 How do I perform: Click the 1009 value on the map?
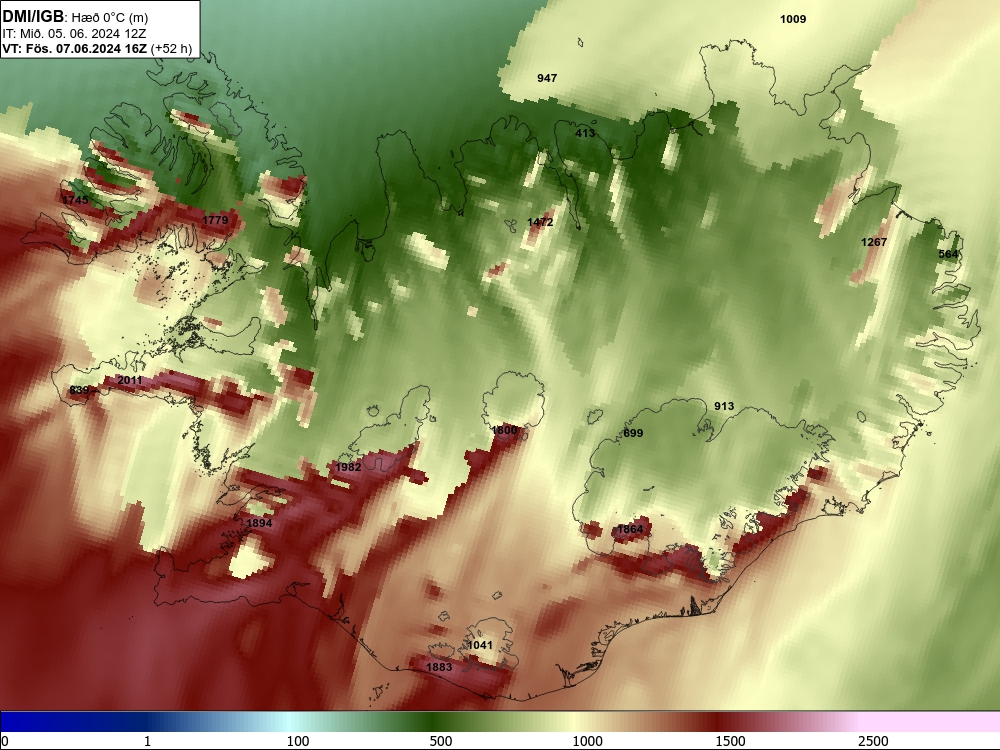793,19
